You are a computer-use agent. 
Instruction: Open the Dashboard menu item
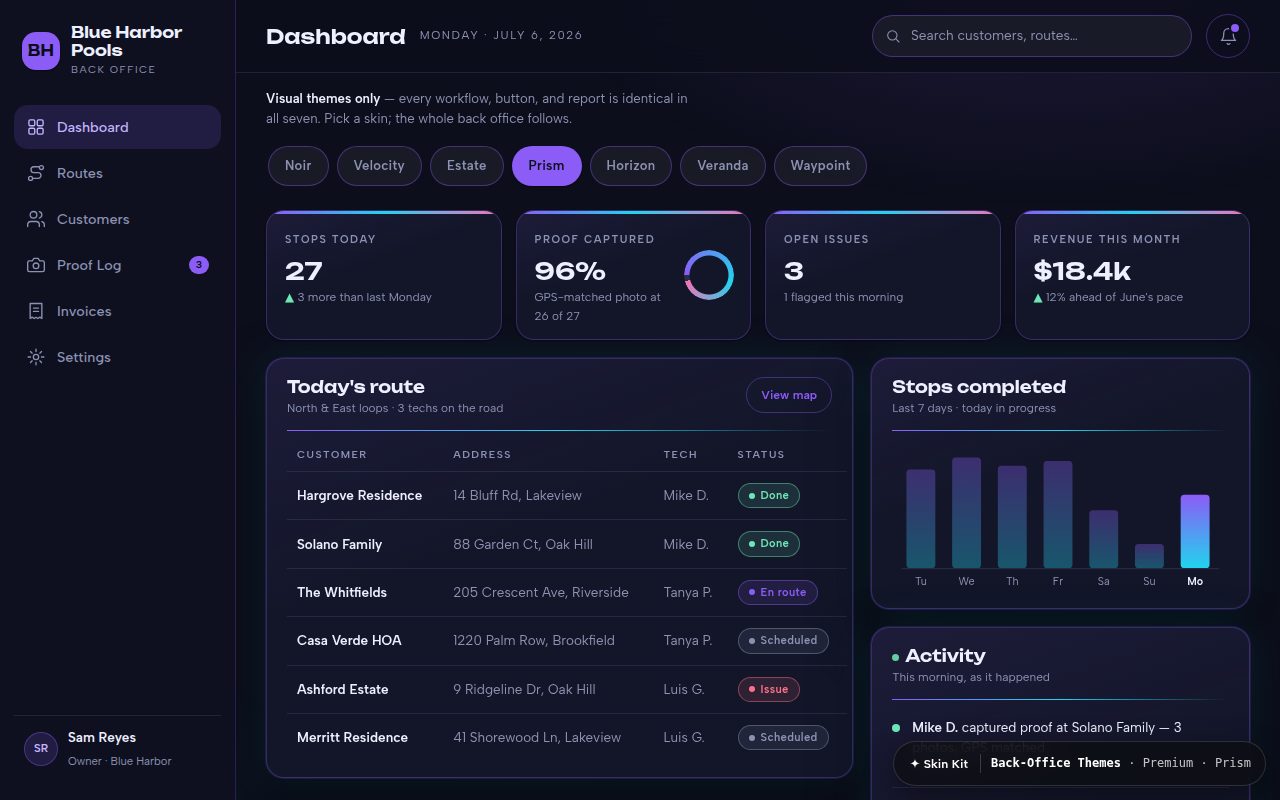117,127
